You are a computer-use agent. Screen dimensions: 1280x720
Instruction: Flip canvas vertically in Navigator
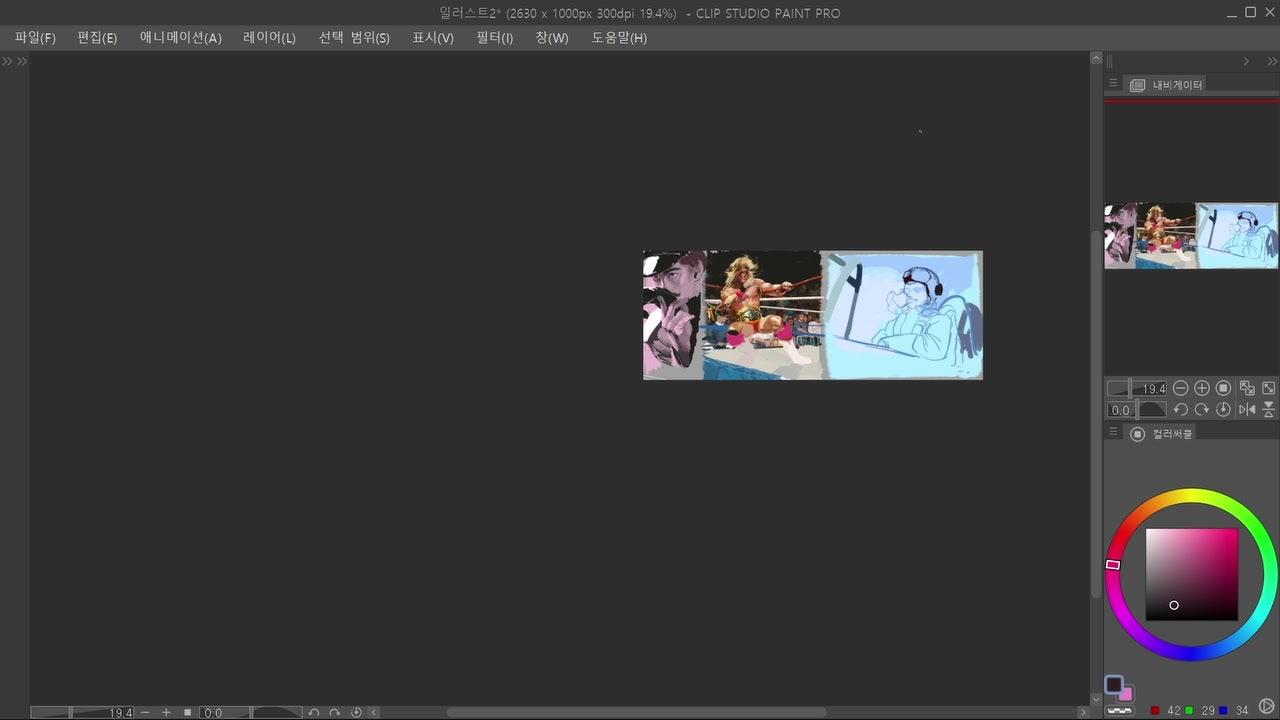tap(1268, 410)
